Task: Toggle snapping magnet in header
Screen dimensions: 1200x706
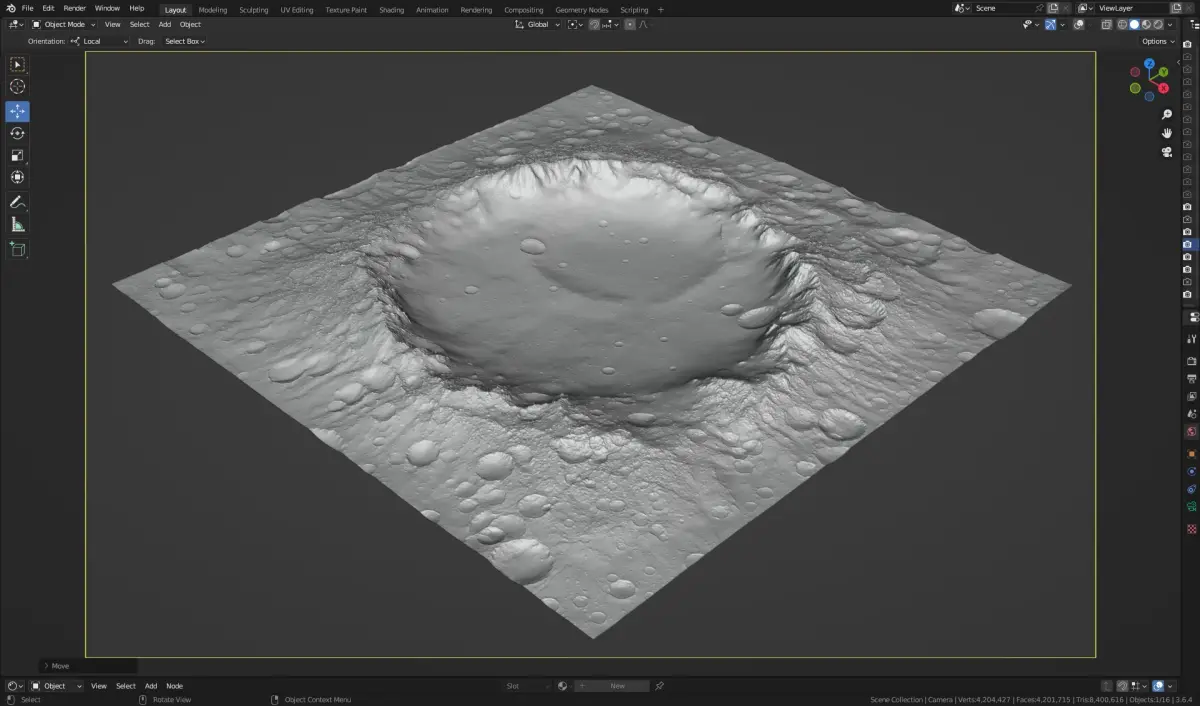Action: pos(595,24)
